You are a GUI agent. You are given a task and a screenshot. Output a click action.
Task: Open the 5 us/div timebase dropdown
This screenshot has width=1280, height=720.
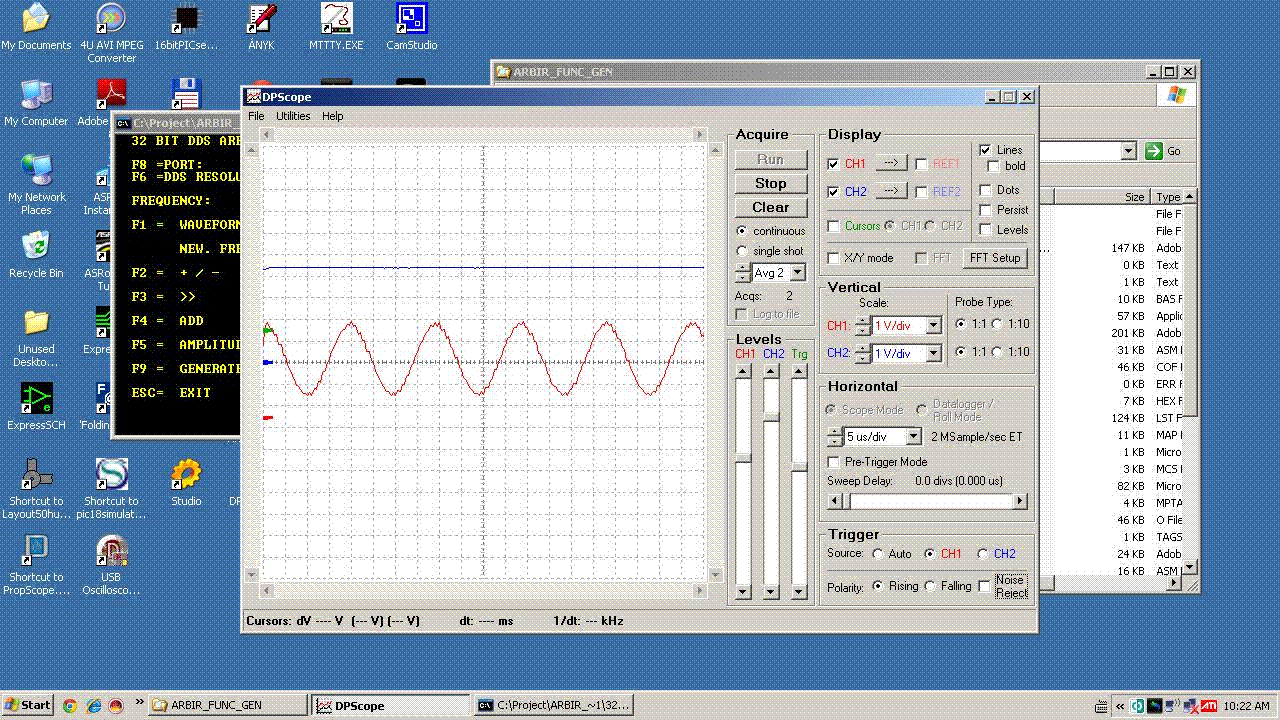tap(912, 437)
